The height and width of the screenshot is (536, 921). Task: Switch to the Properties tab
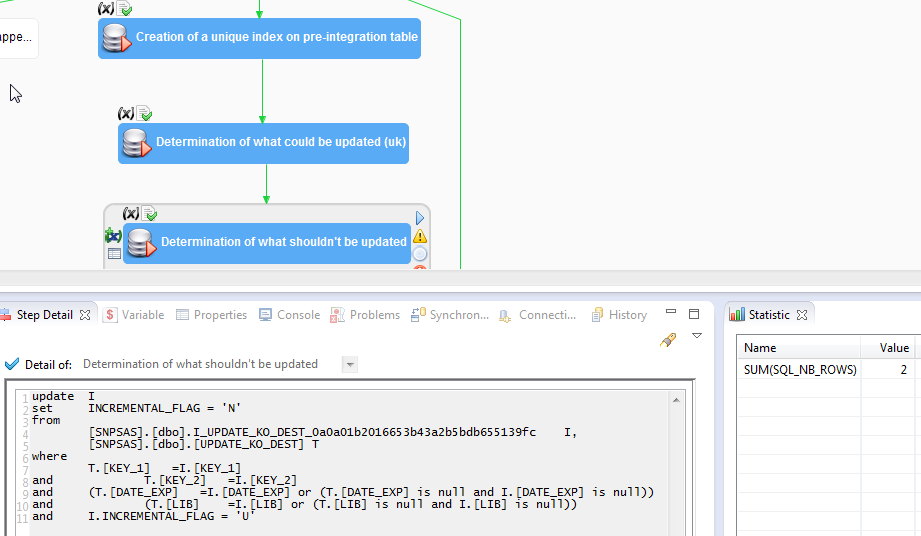[x=211, y=315]
